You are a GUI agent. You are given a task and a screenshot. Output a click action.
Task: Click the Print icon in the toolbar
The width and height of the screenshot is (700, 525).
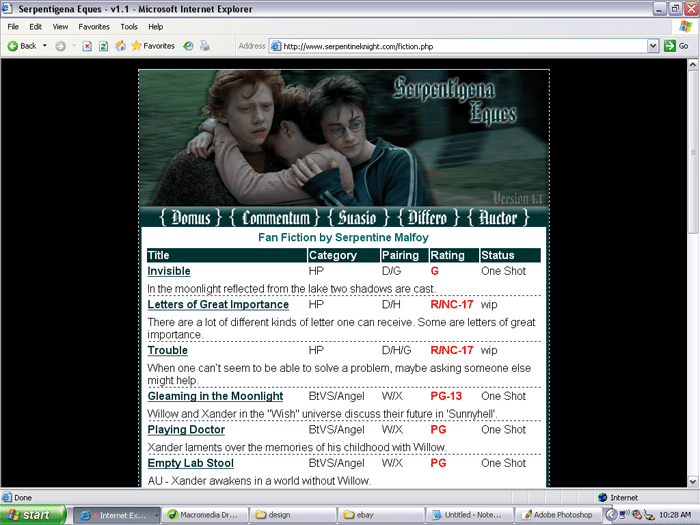pyautogui.click(x=205, y=46)
